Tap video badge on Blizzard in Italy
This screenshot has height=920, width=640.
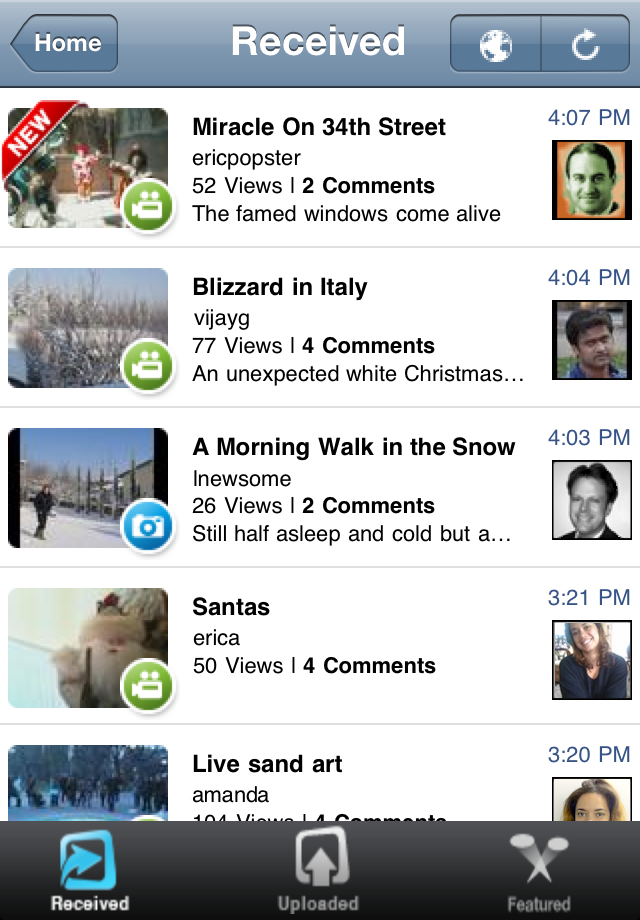pyautogui.click(x=148, y=368)
